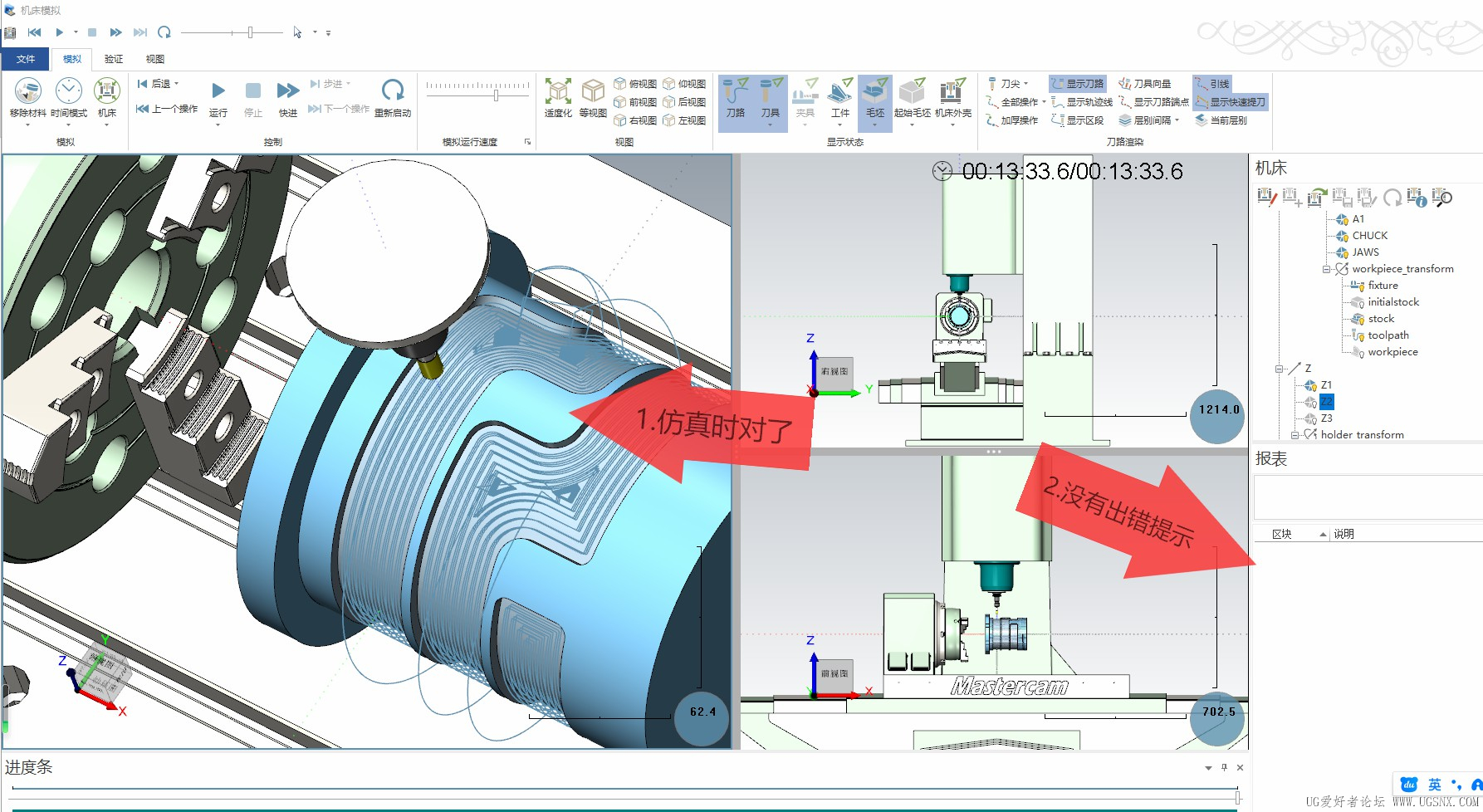
Task: Click 加厚操作 thicken operation option
Action: pyautogui.click(x=1011, y=120)
